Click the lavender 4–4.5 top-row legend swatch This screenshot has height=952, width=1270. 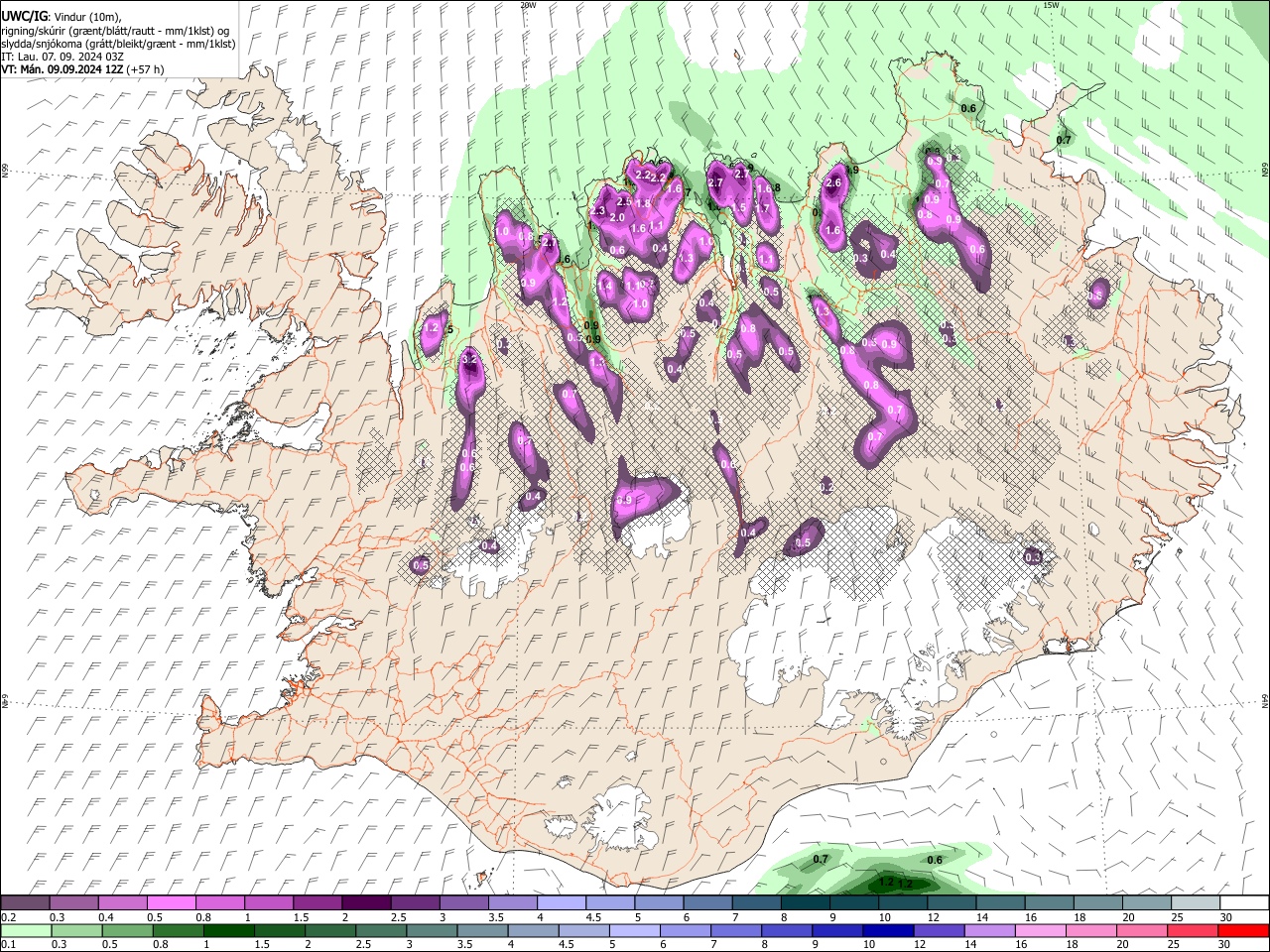563,903
